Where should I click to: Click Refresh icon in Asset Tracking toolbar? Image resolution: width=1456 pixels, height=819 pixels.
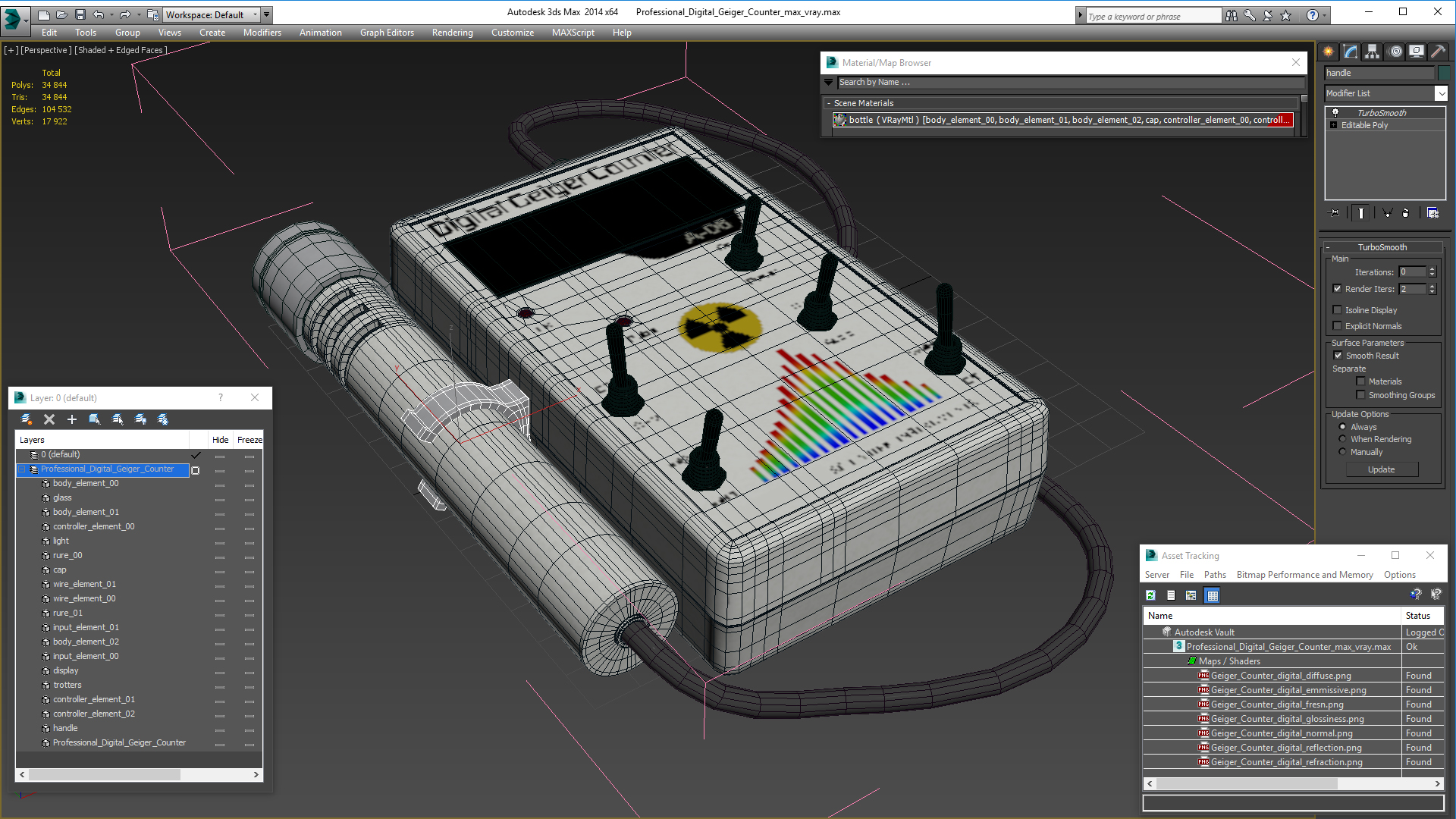pos(1150,595)
